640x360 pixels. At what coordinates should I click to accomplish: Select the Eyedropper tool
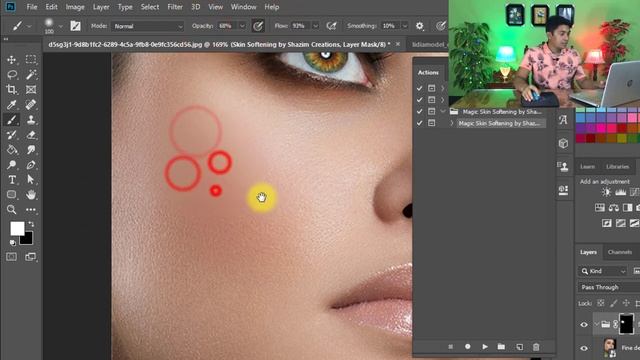(11, 104)
